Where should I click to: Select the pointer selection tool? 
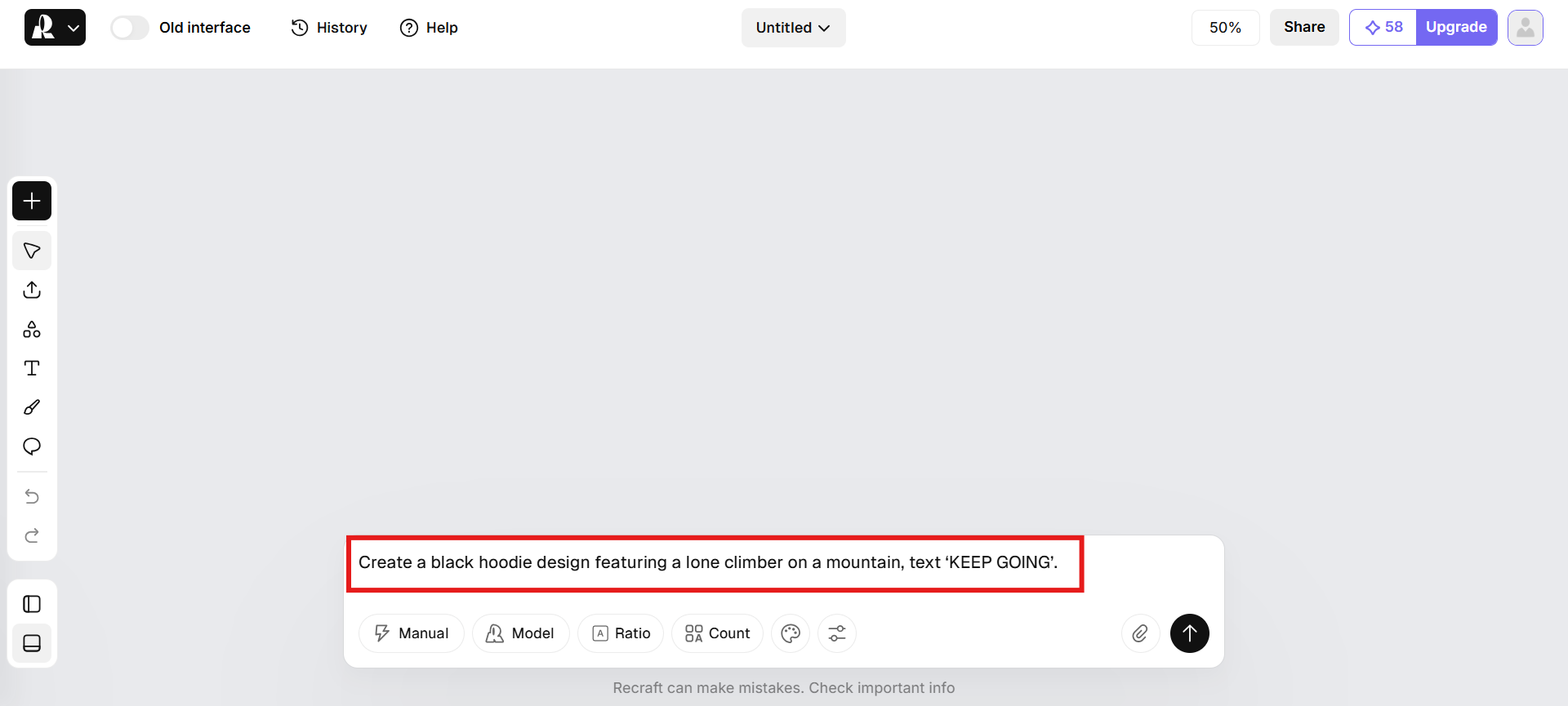(x=32, y=251)
